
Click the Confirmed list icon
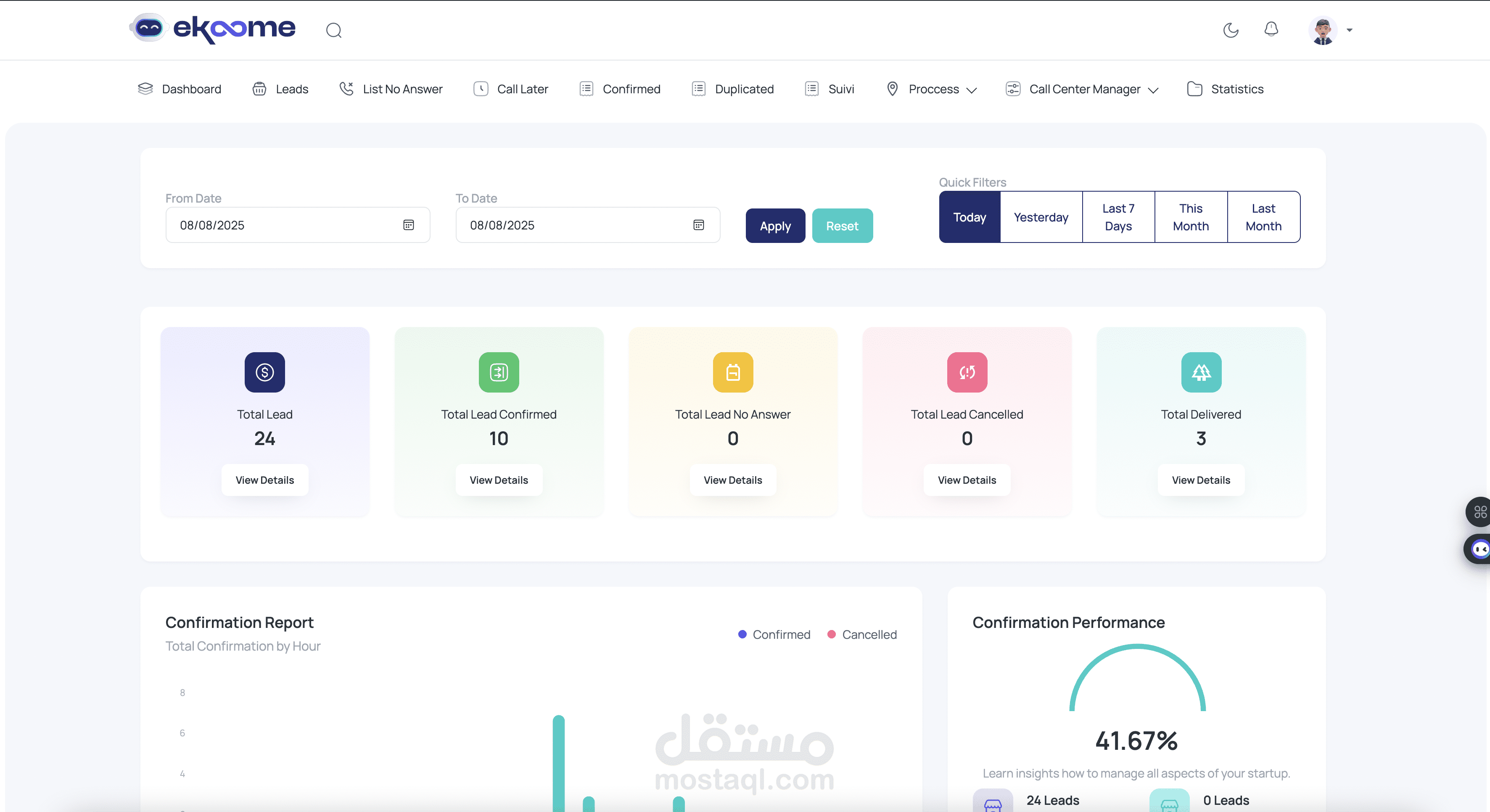click(586, 89)
